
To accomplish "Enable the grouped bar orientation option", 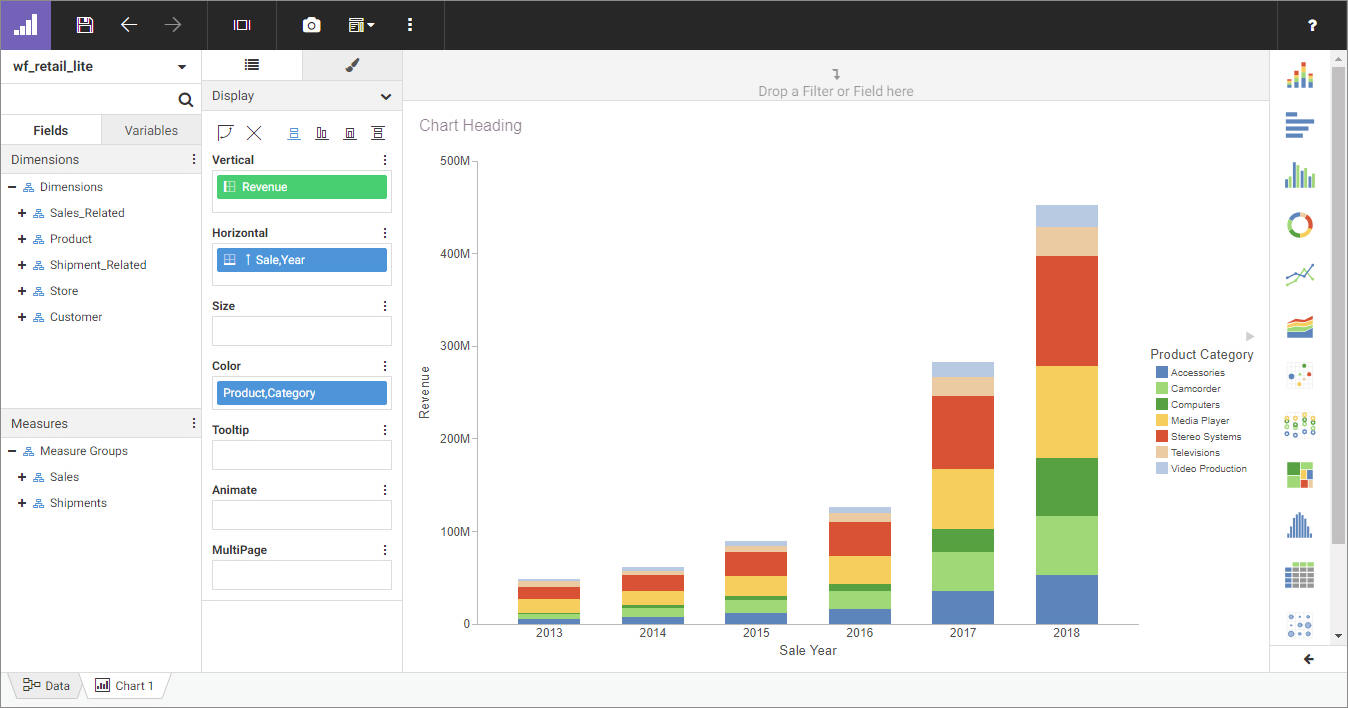I will pyautogui.click(x=321, y=132).
